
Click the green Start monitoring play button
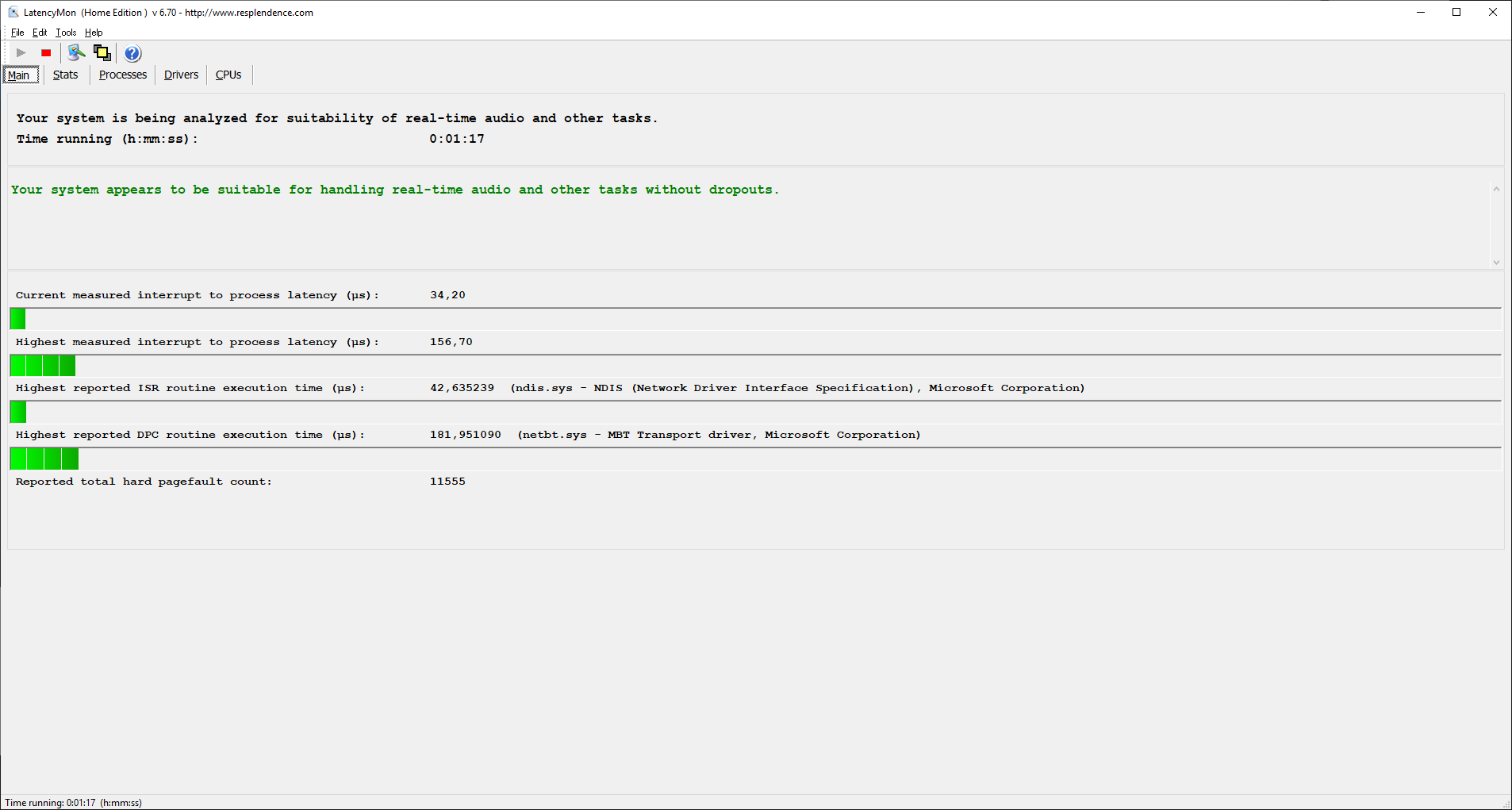click(x=21, y=53)
